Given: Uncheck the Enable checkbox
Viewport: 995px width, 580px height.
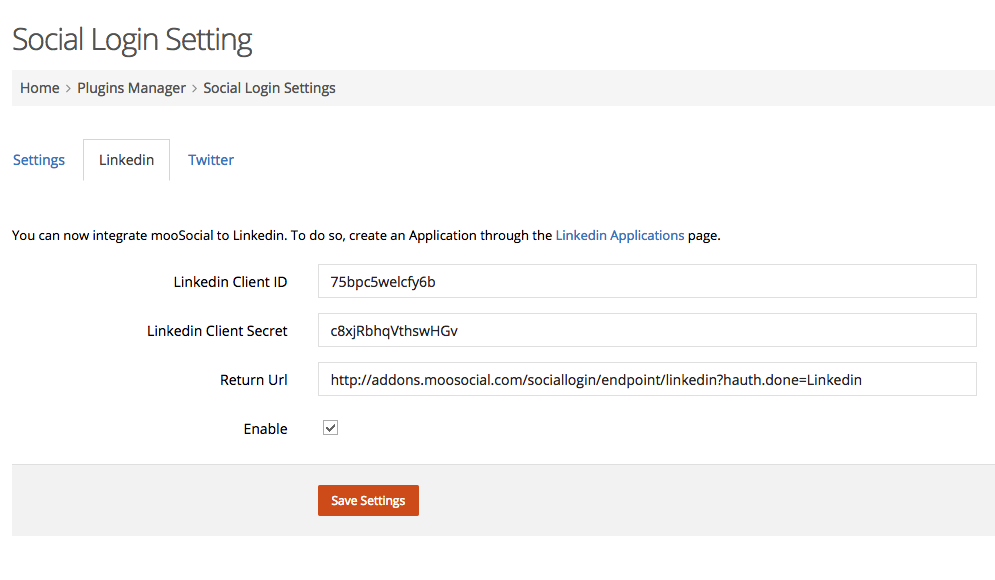Looking at the screenshot, I should tap(330, 428).
